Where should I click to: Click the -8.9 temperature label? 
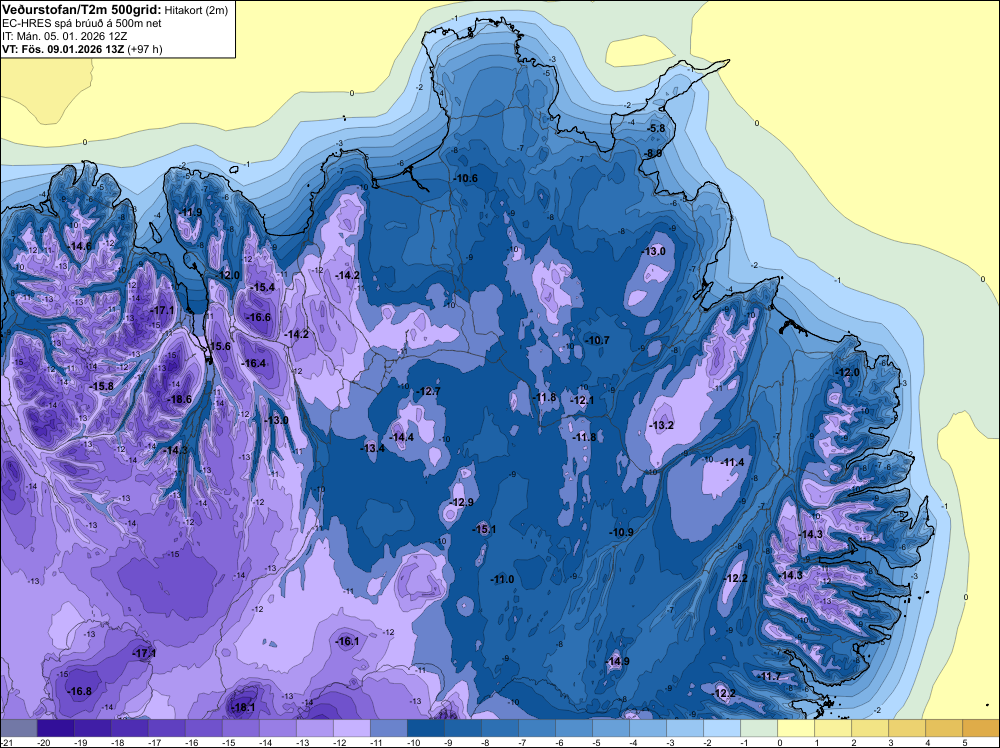[x=653, y=154]
